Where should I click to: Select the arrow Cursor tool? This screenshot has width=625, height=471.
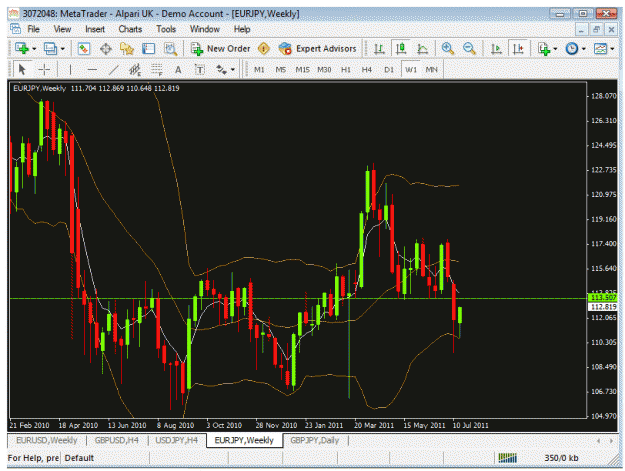point(22,70)
